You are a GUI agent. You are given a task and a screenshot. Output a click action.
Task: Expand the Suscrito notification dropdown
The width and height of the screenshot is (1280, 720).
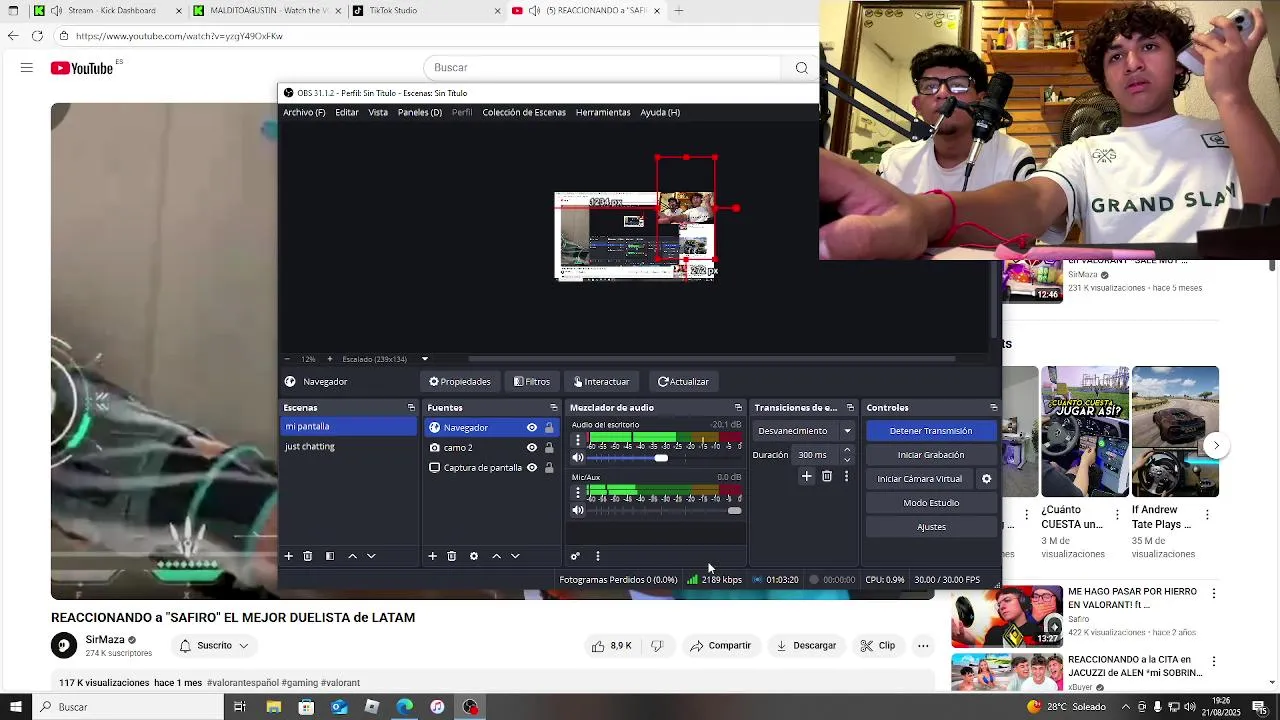243,646
